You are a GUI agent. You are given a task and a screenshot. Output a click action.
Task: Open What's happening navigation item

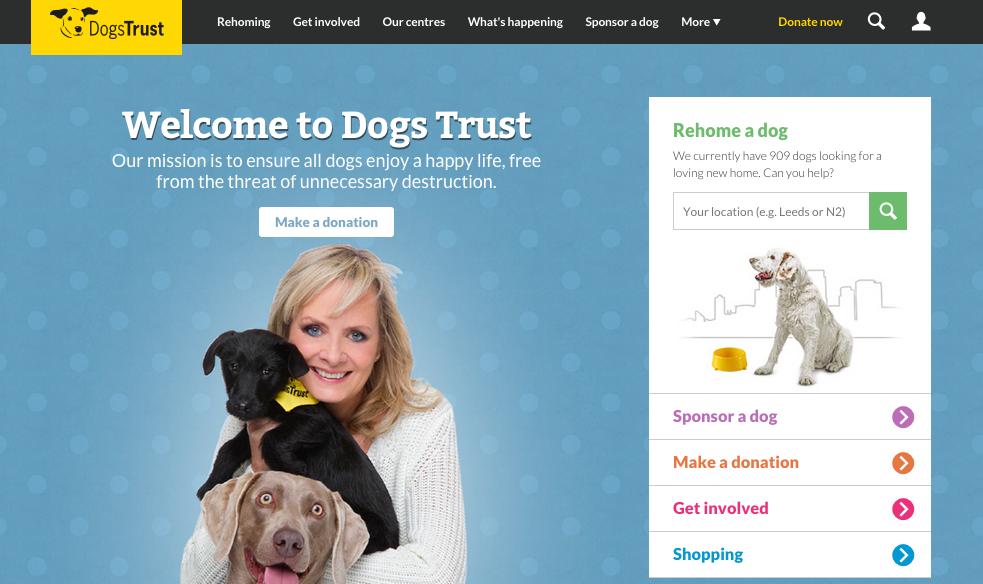click(x=515, y=22)
